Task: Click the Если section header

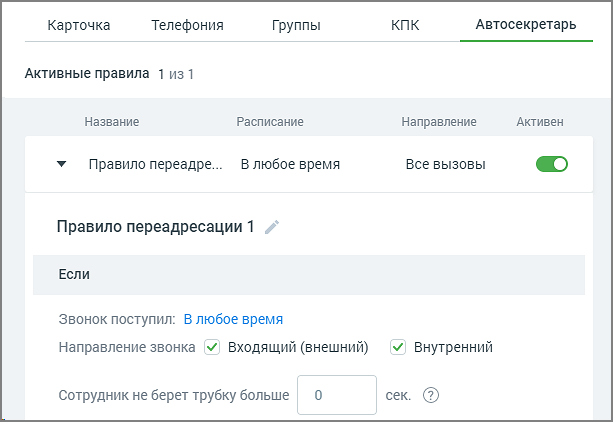Action: 309,275
